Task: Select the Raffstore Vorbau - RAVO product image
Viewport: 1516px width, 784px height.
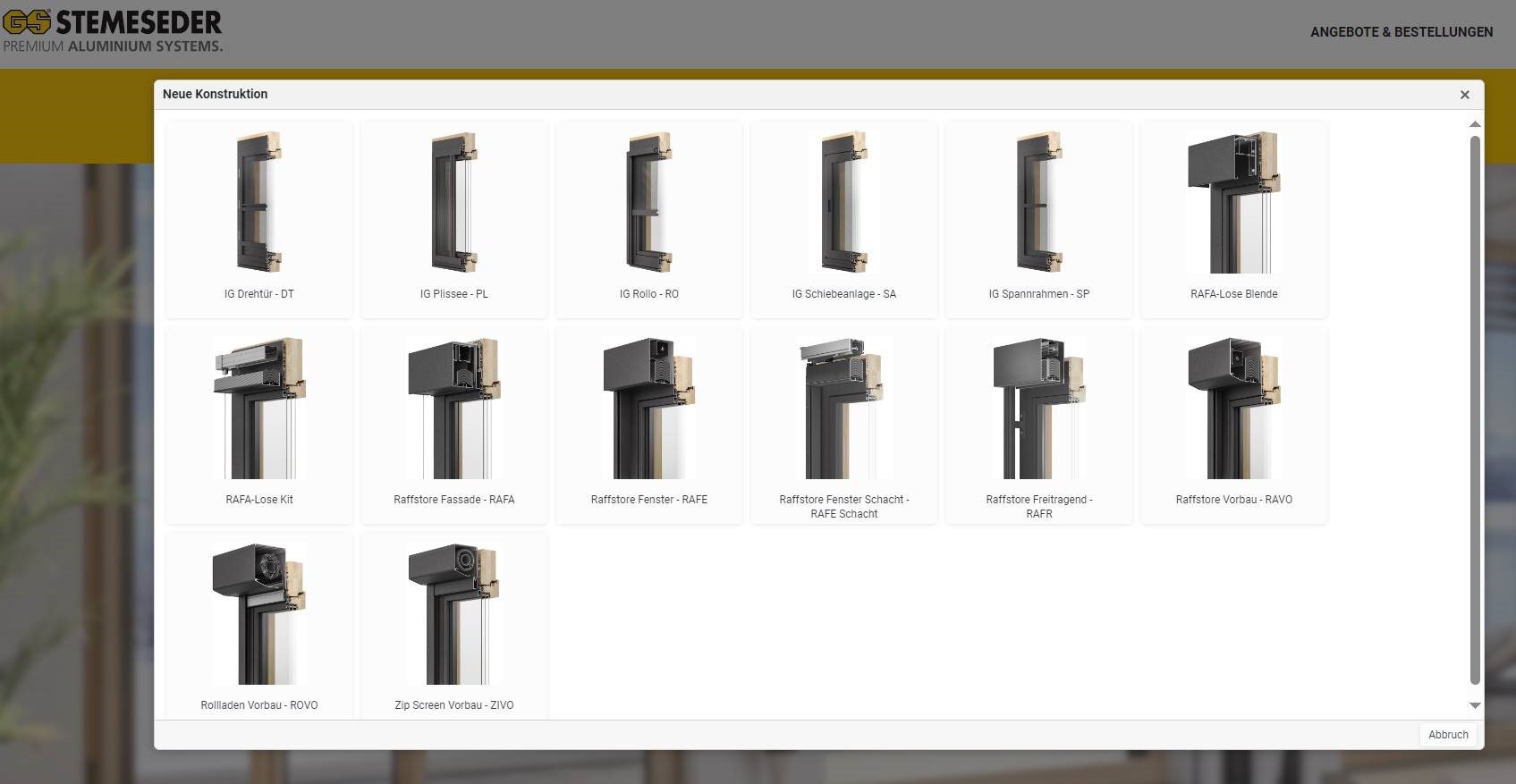Action: 1234,408
